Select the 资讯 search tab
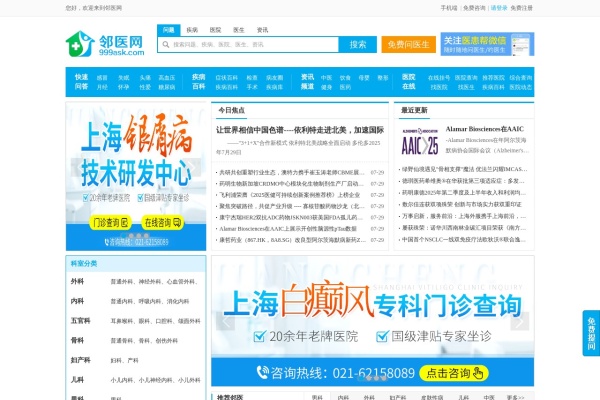Screen dimensions: 600x400 (262, 30)
